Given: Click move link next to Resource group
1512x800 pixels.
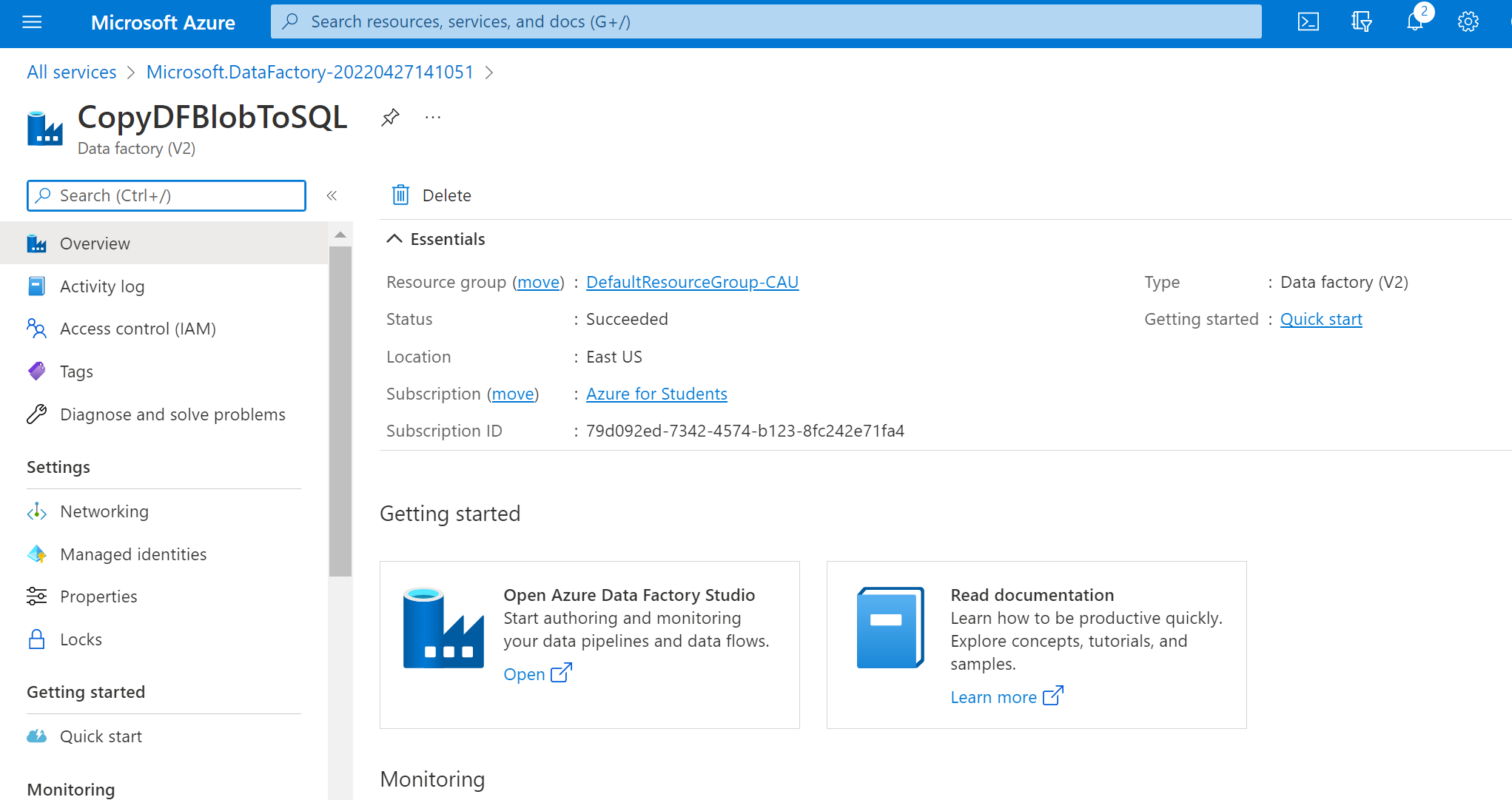Looking at the screenshot, I should pyautogui.click(x=539, y=282).
